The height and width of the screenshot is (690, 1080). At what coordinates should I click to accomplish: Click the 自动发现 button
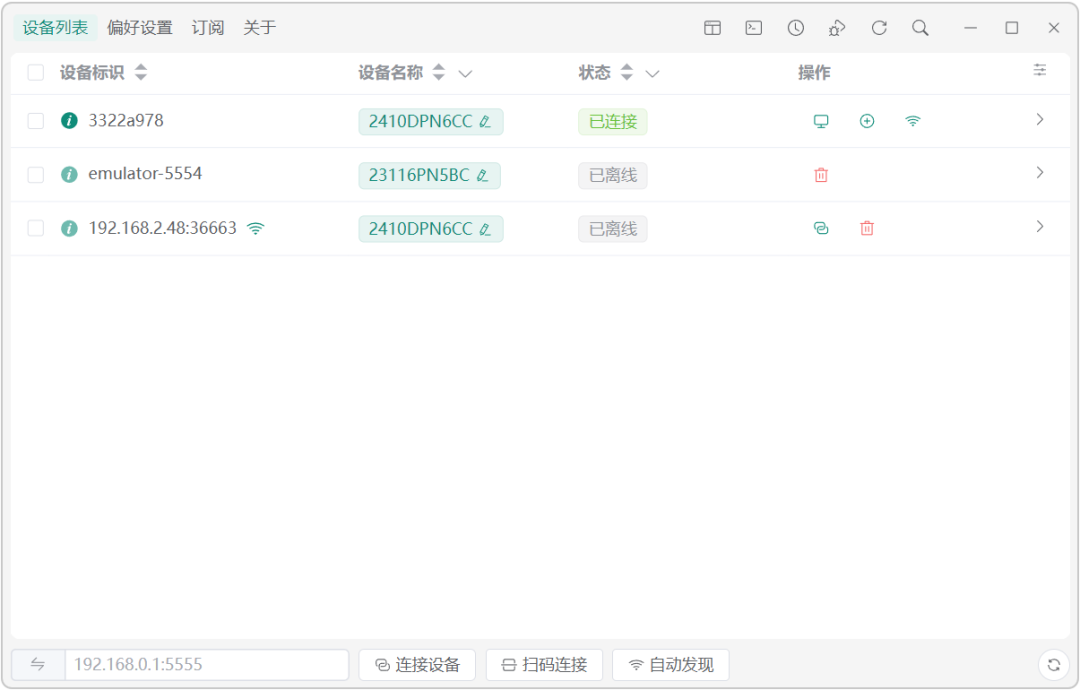(671, 665)
